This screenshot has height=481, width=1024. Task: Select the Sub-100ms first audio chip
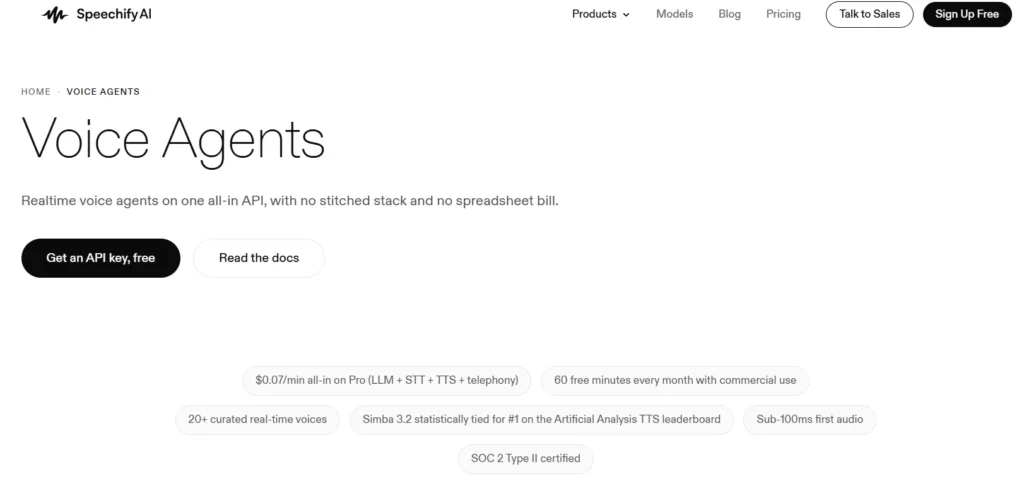coord(809,419)
